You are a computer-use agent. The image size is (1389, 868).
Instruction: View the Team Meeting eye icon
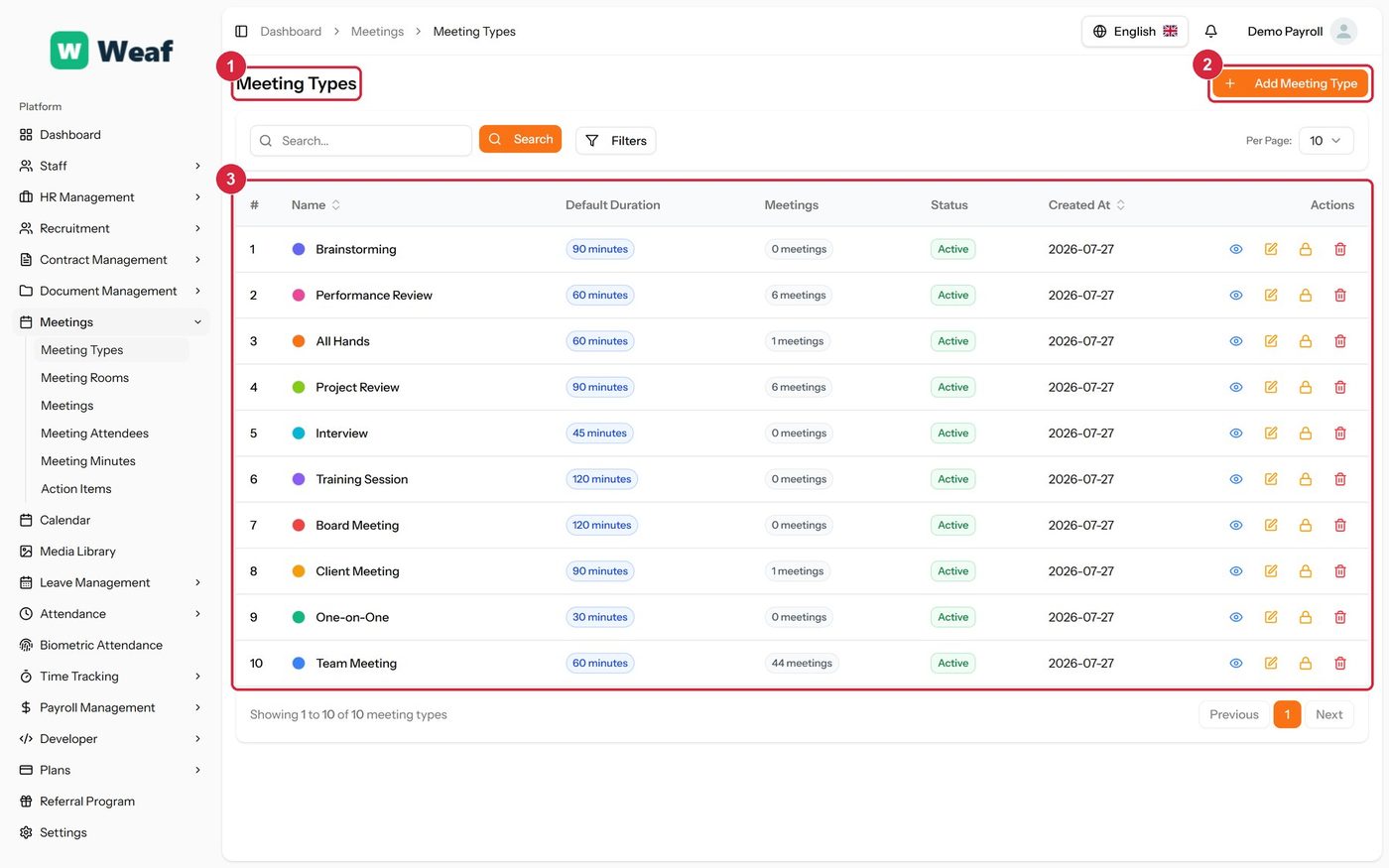(1236, 664)
